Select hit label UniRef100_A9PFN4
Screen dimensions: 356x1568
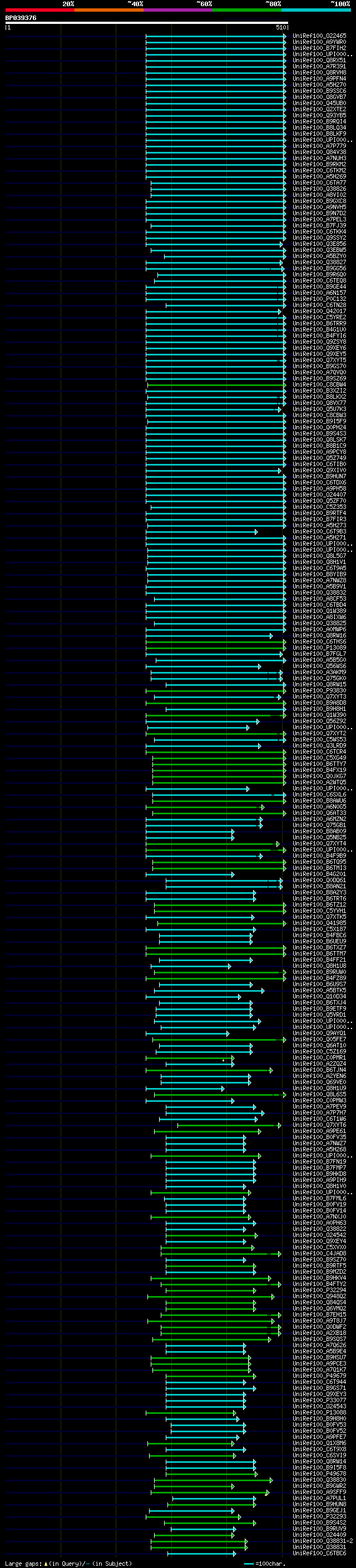[x=319, y=78]
